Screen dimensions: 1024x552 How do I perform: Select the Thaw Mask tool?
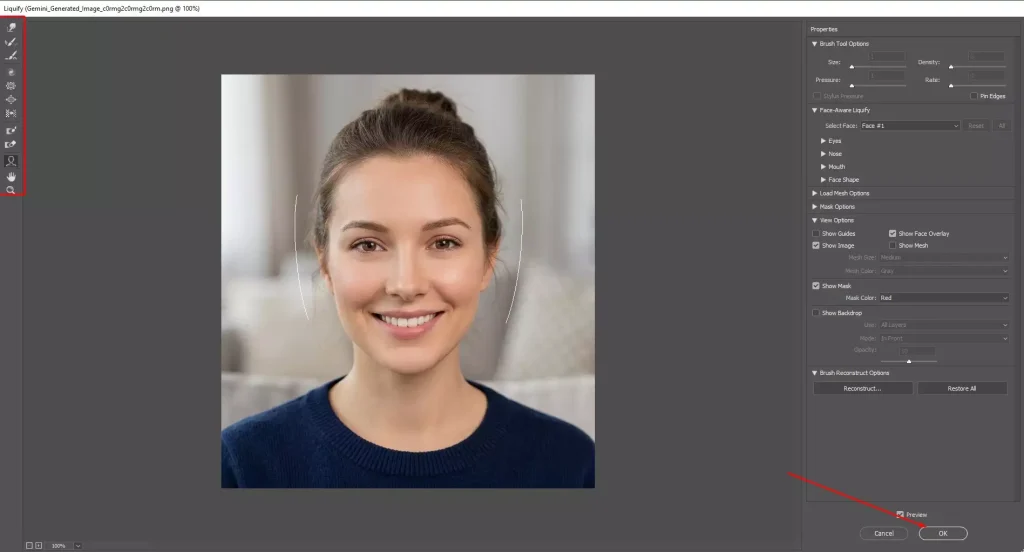11,145
